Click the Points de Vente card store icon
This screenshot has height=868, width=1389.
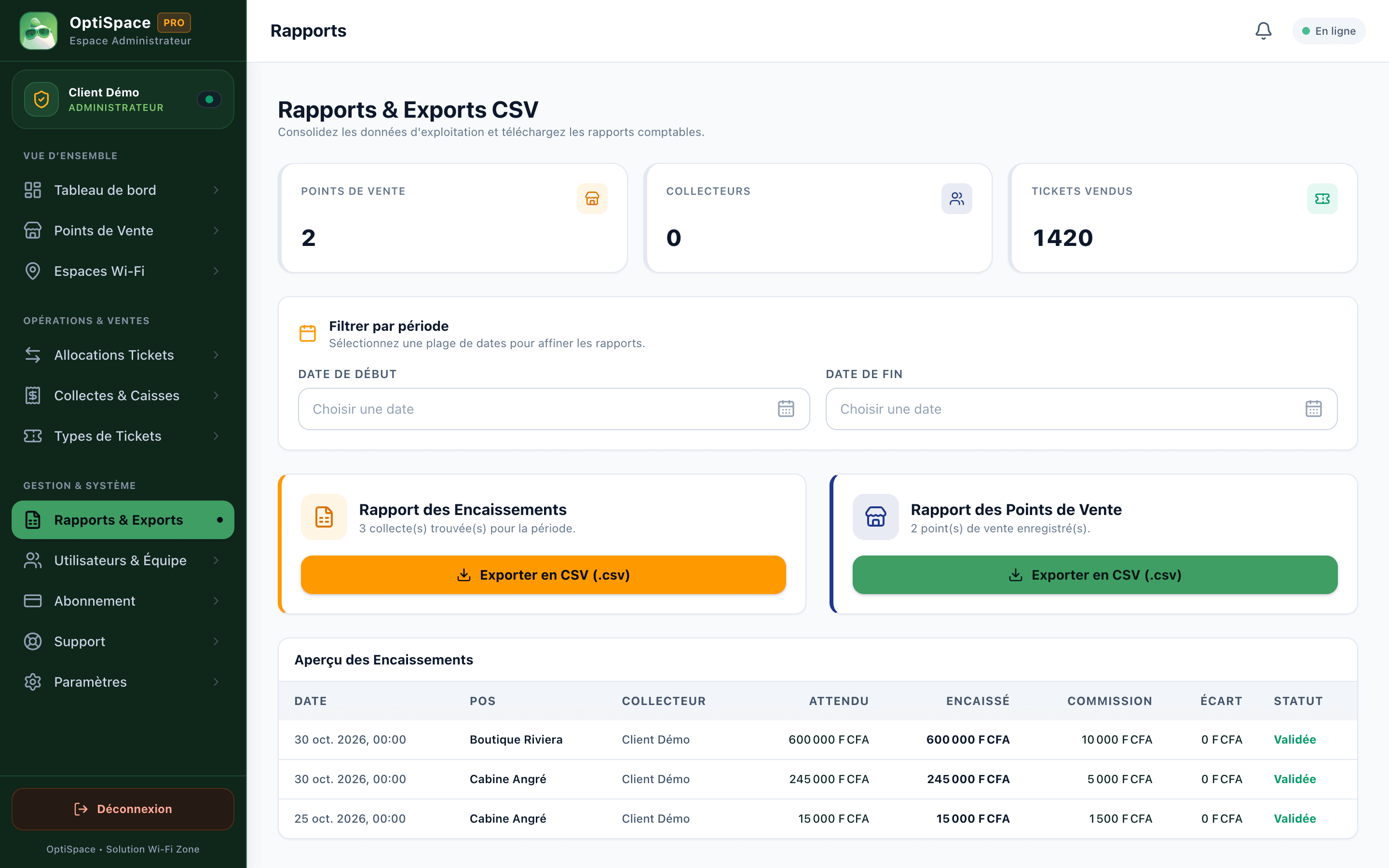click(x=592, y=199)
